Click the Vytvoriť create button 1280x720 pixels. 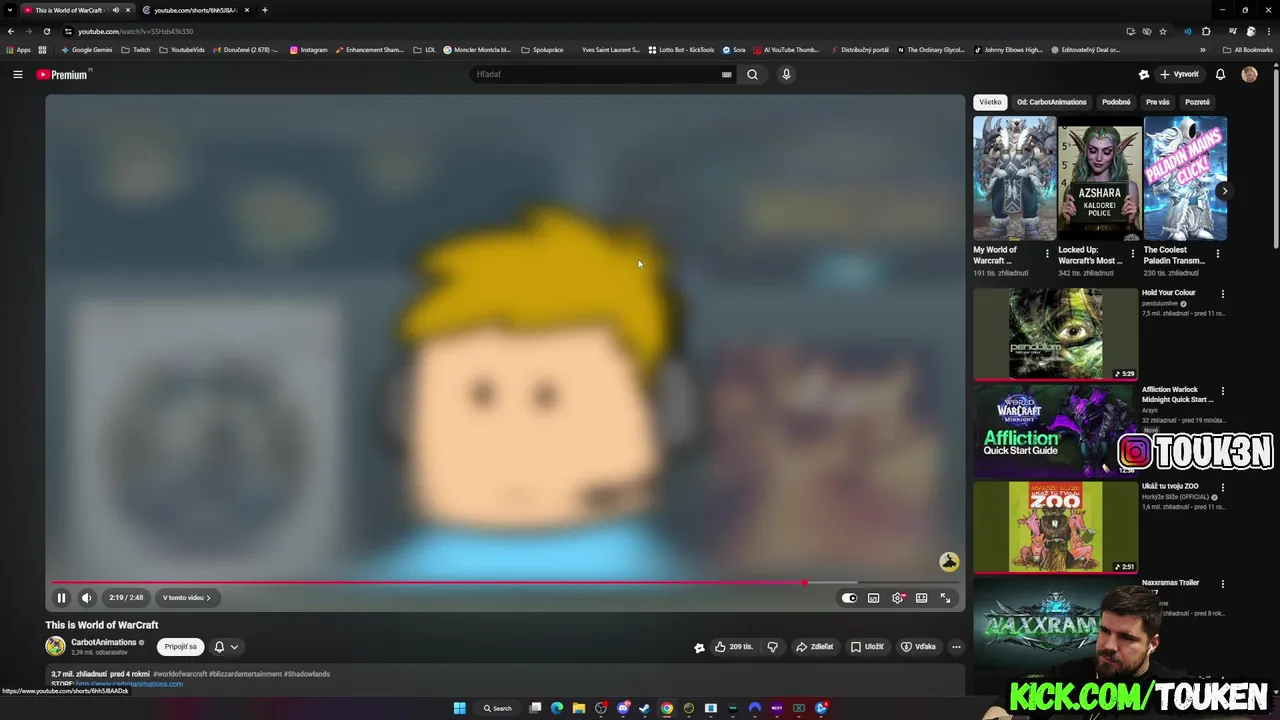coord(1179,74)
